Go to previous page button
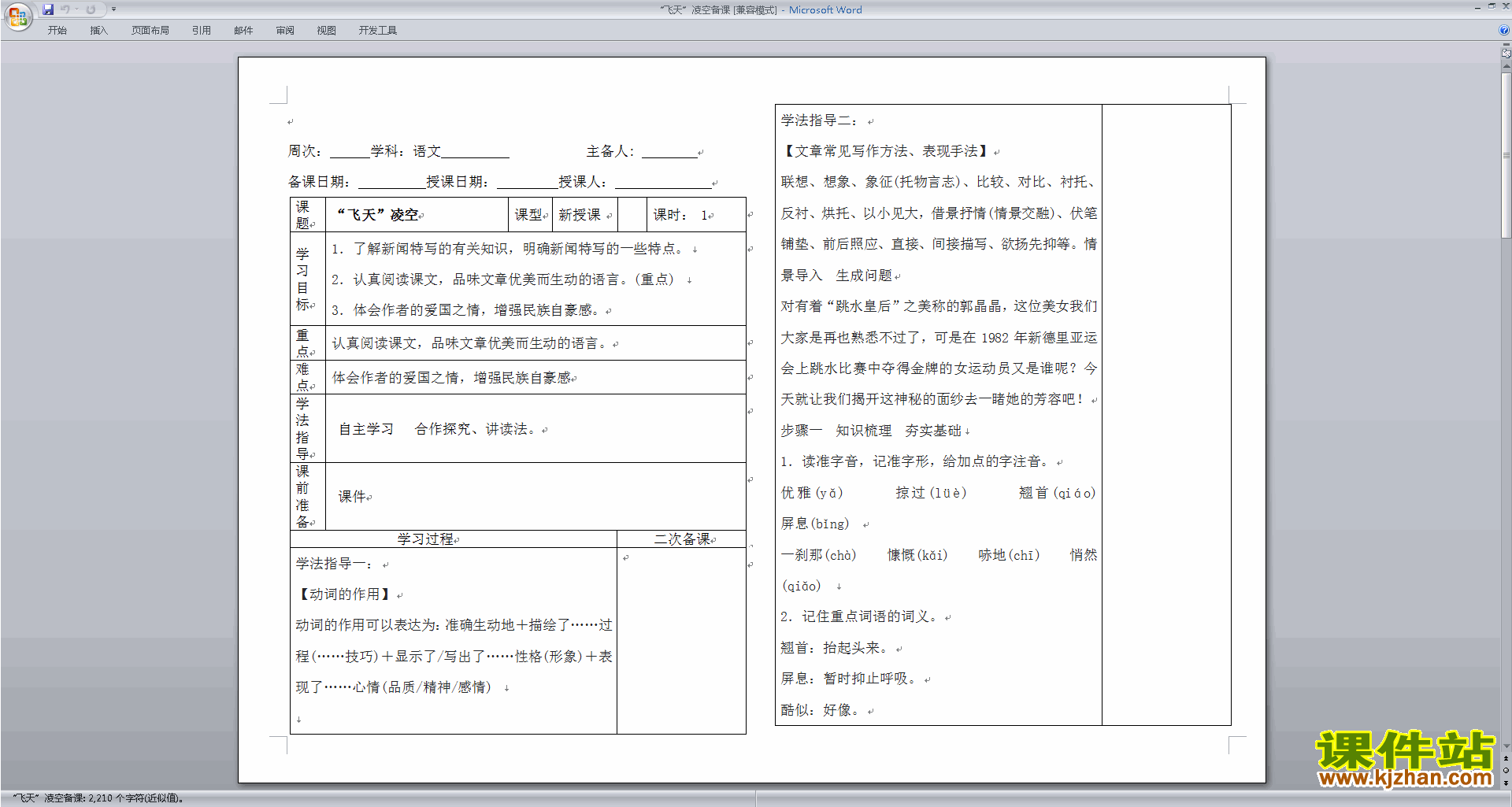 [x=1506, y=758]
